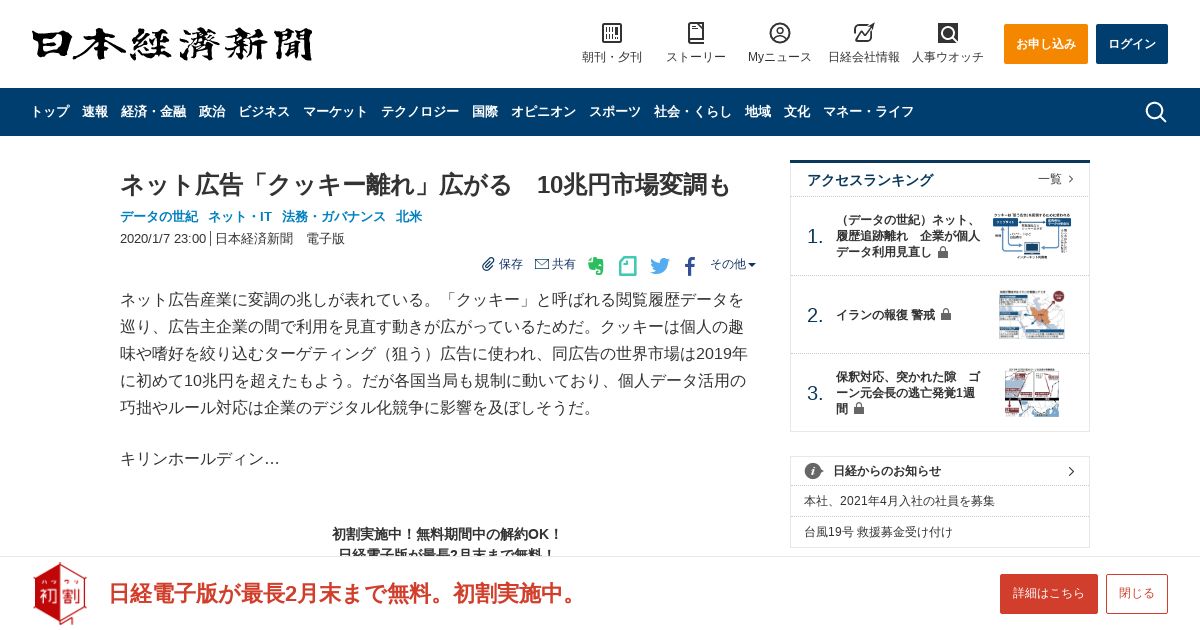The height and width of the screenshot is (630, 1200).
Task: Click banner text 日経電子版が最長2月末まで無料
Action: click(345, 593)
